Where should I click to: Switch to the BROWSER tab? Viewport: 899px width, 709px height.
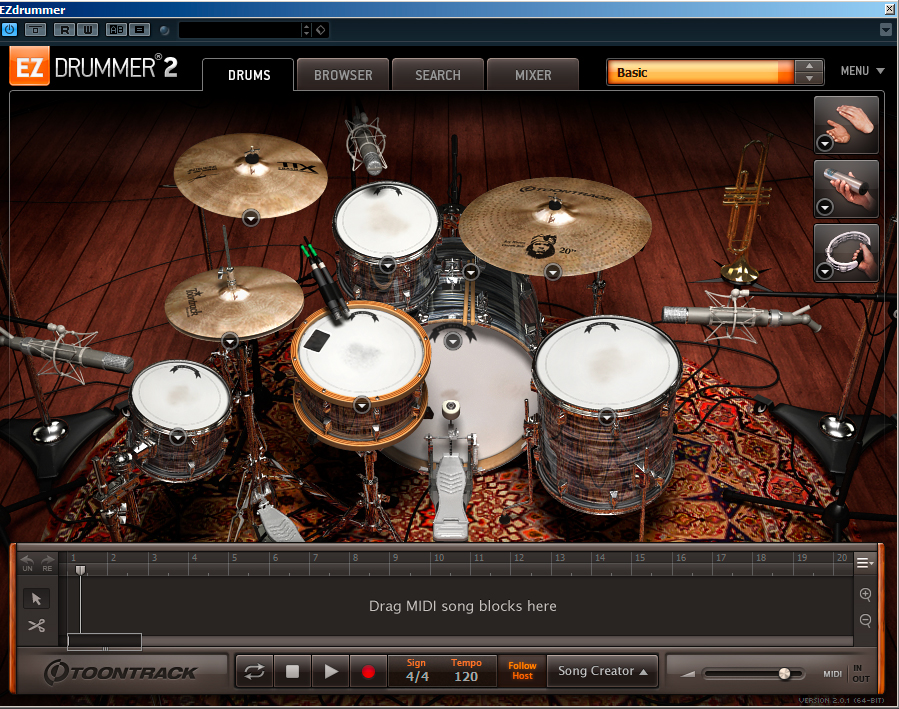[343, 75]
